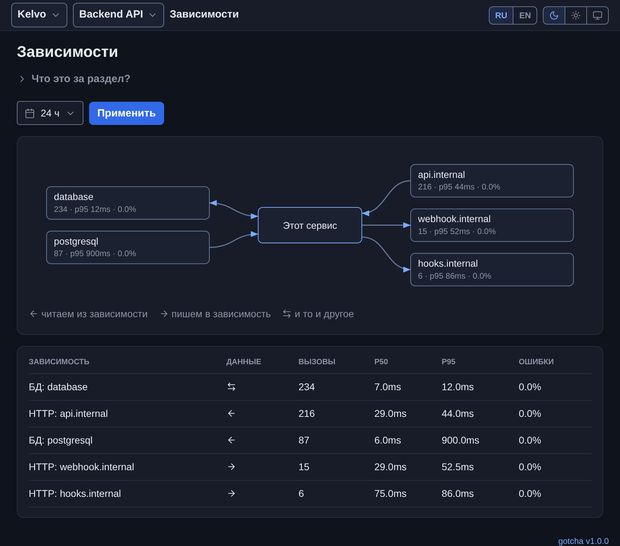The height and width of the screenshot is (546, 620).
Task: Click the left arrow icon in postgresql row
Action: coord(231,440)
